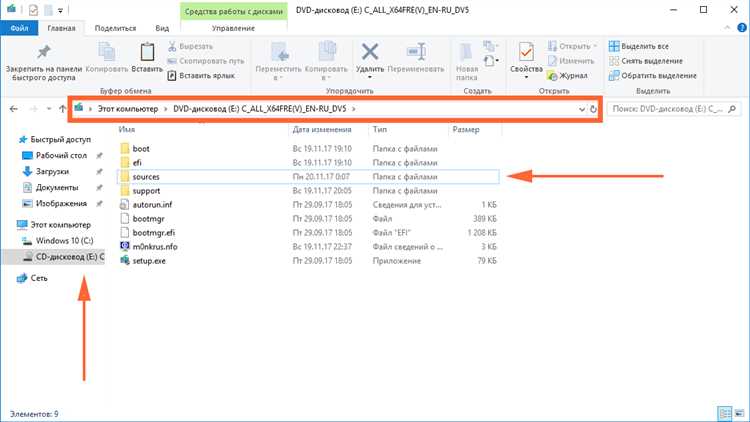Select Быстрый доступ in navigation pane
This screenshot has width=750, height=422.
pos(60,140)
